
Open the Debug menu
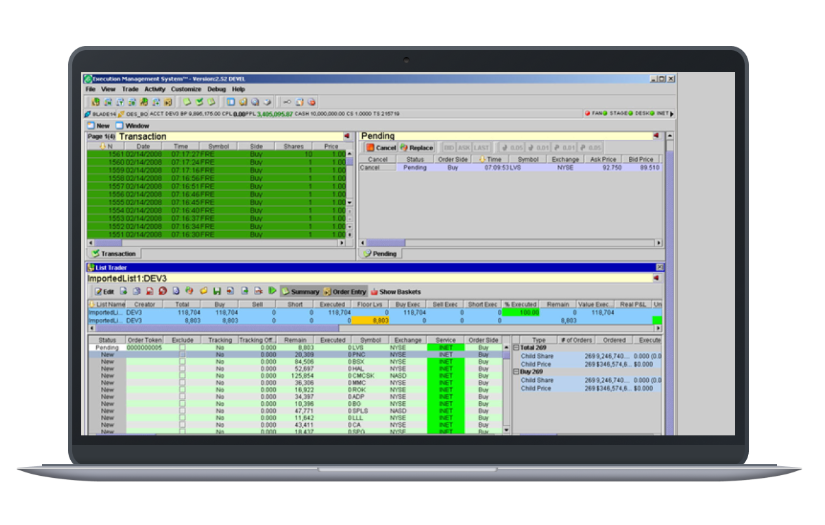pos(216,89)
